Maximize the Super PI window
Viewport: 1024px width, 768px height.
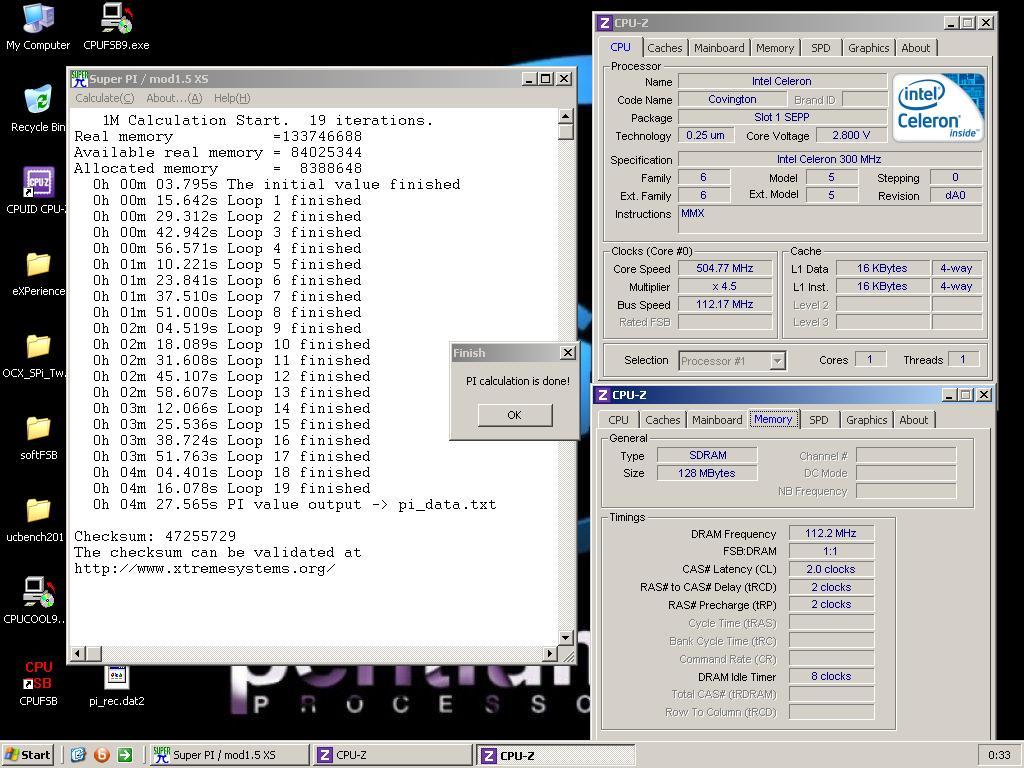point(546,79)
